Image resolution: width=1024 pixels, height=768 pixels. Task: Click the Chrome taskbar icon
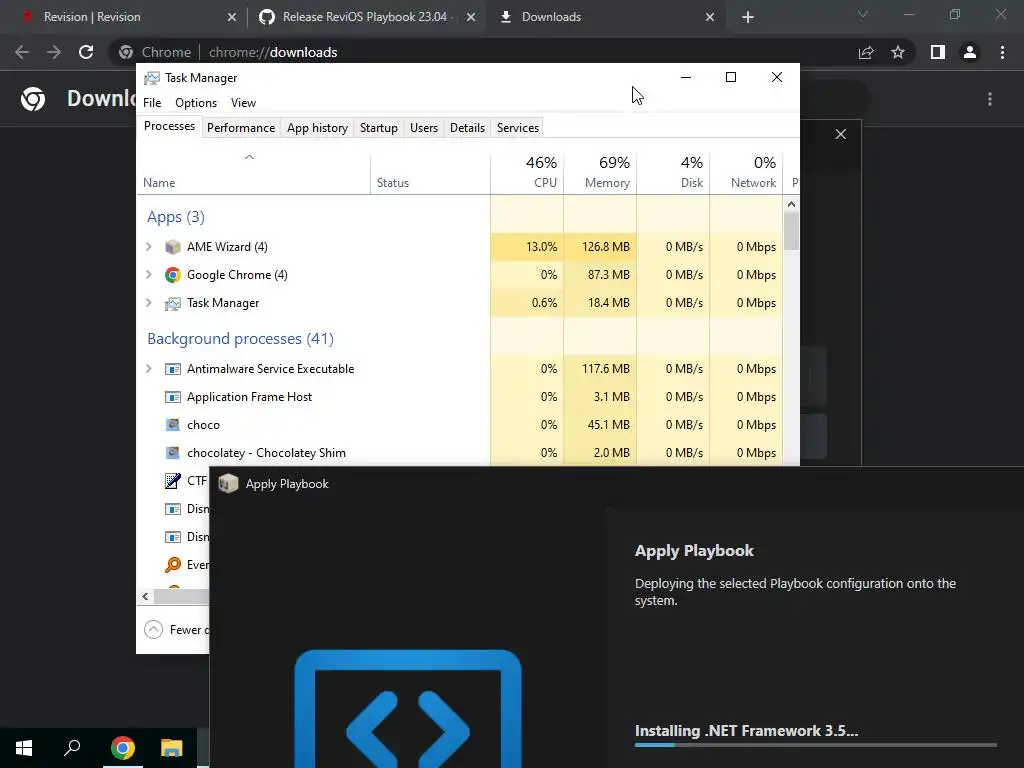coord(123,748)
